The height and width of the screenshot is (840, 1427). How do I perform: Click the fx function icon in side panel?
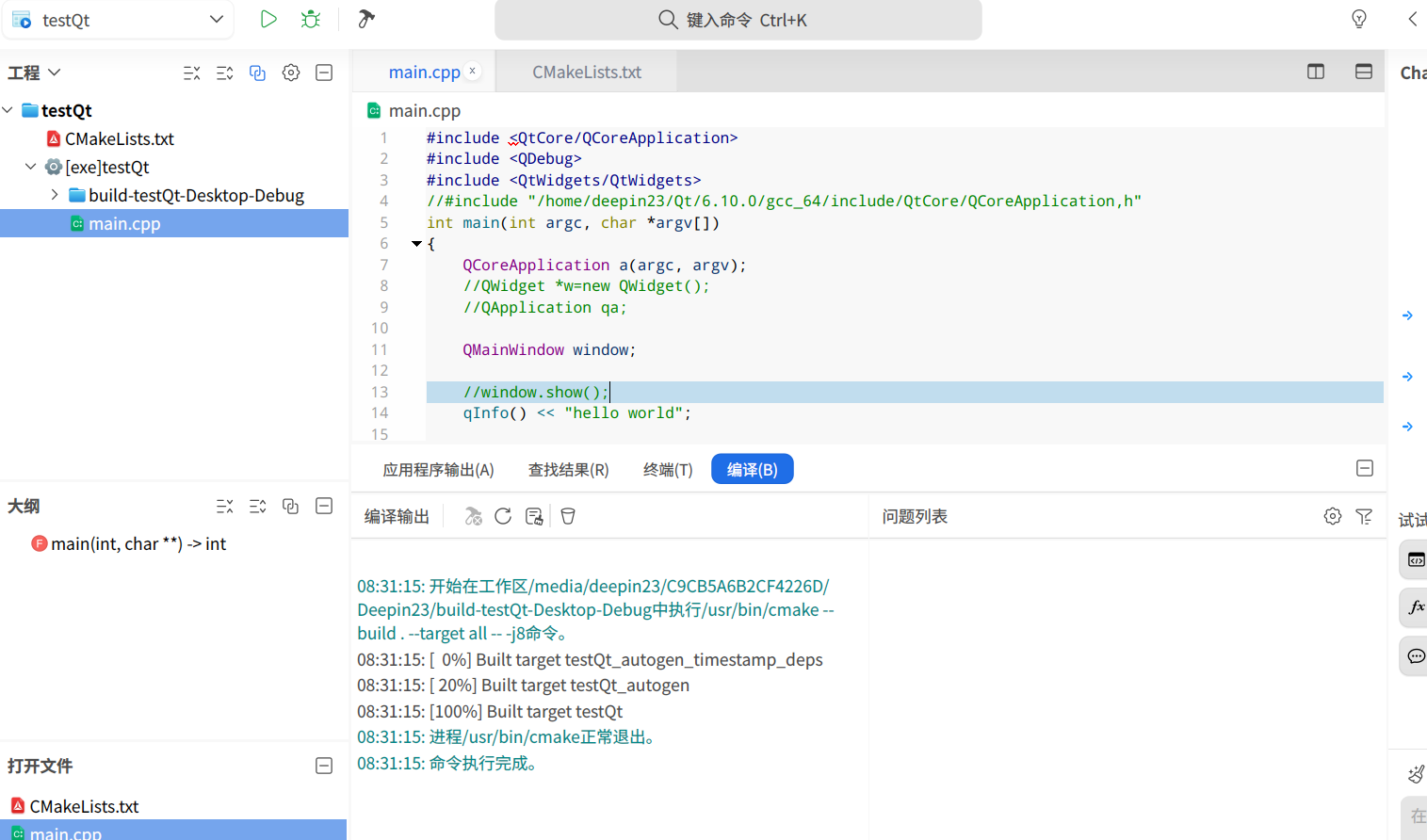pos(1415,607)
